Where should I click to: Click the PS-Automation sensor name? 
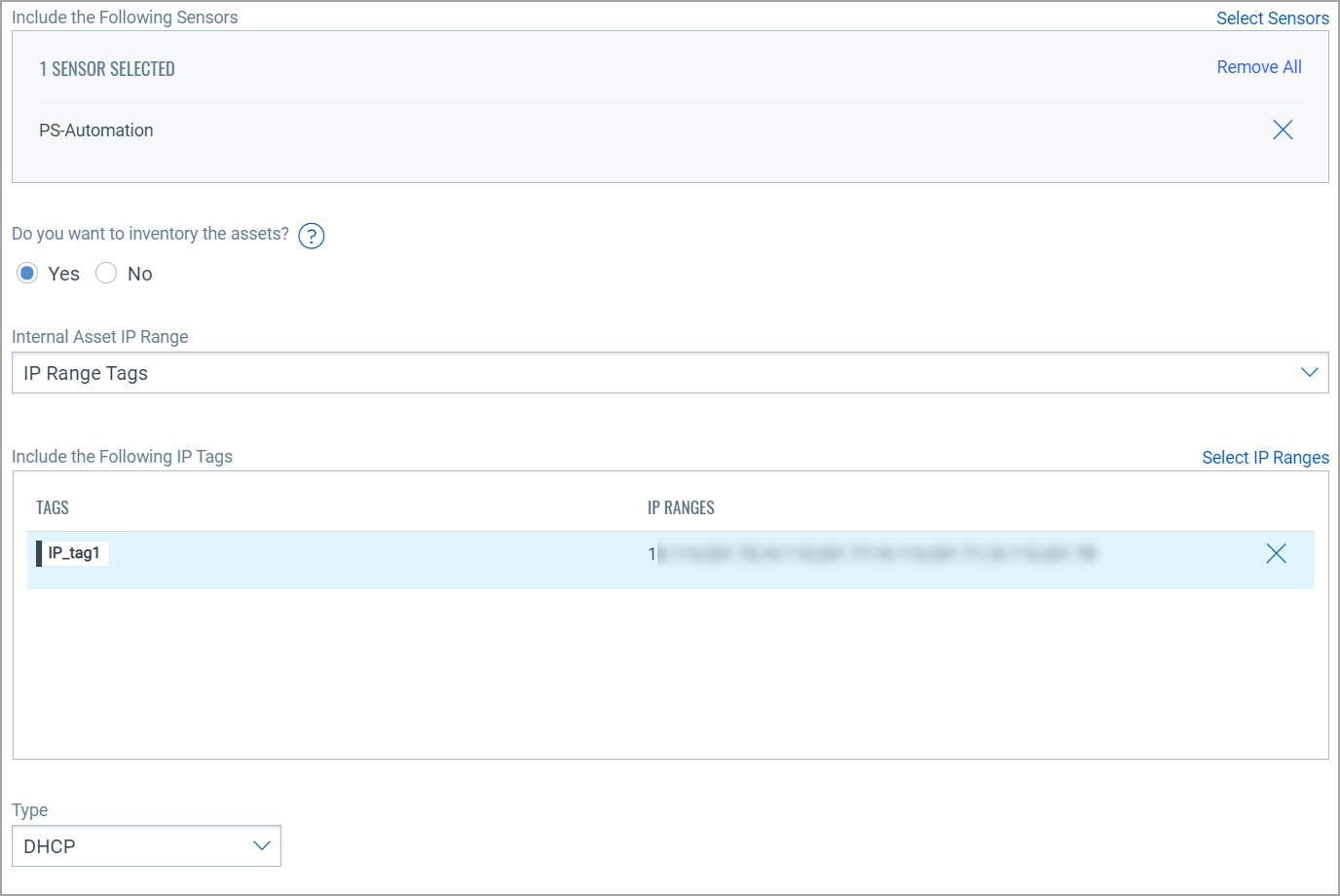coord(95,130)
